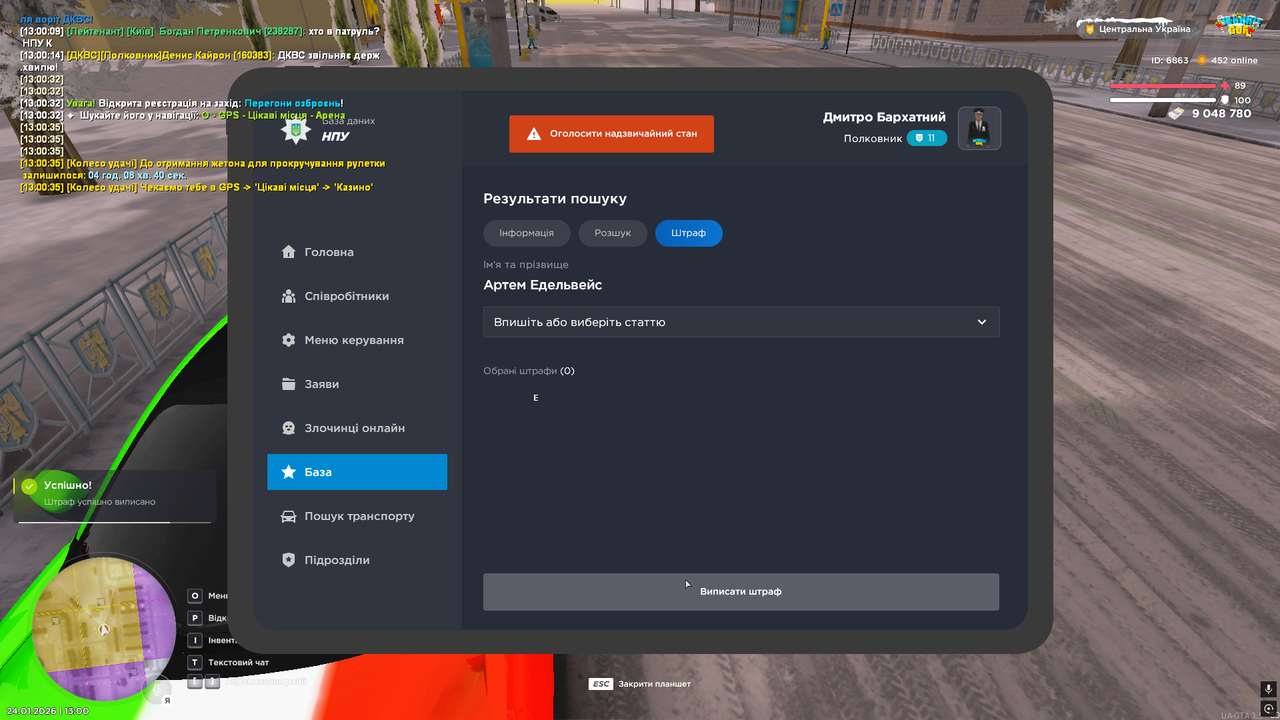Click the Штраф успішно виписано message

(100, 502)
